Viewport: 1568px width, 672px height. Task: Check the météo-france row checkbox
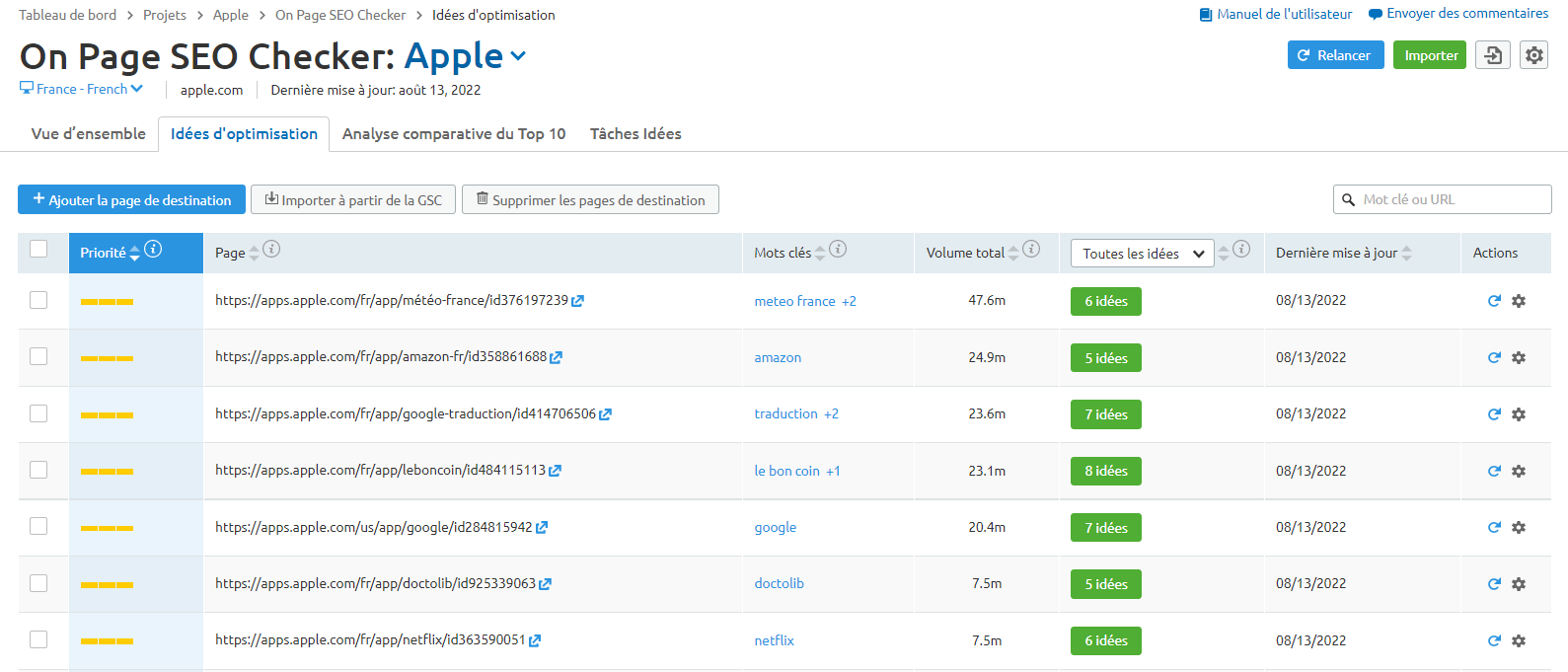[x=38, y=300]
